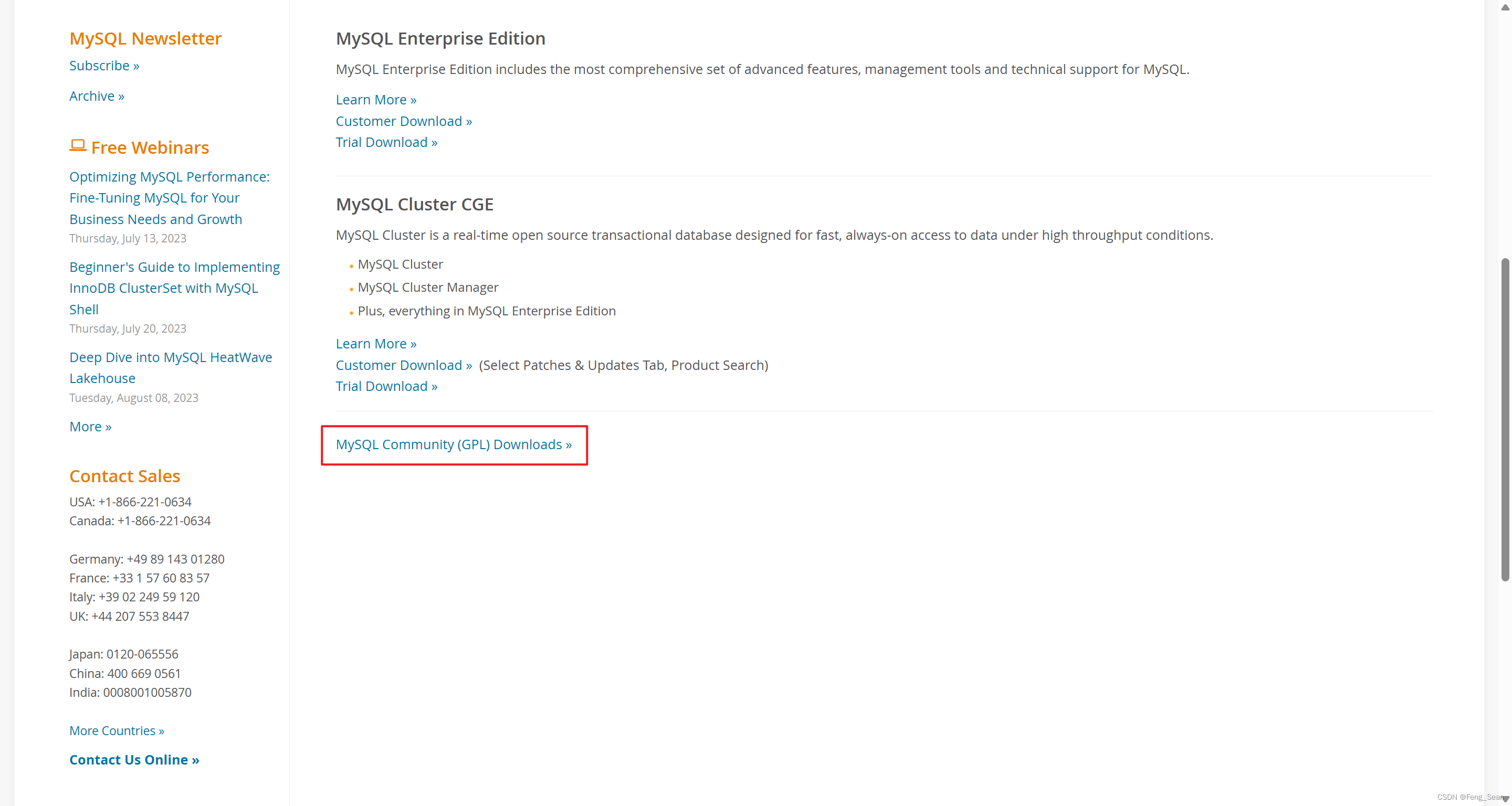Click the Free Webinars heading
The image size is (1512, 806).
[x=150, y=148]
